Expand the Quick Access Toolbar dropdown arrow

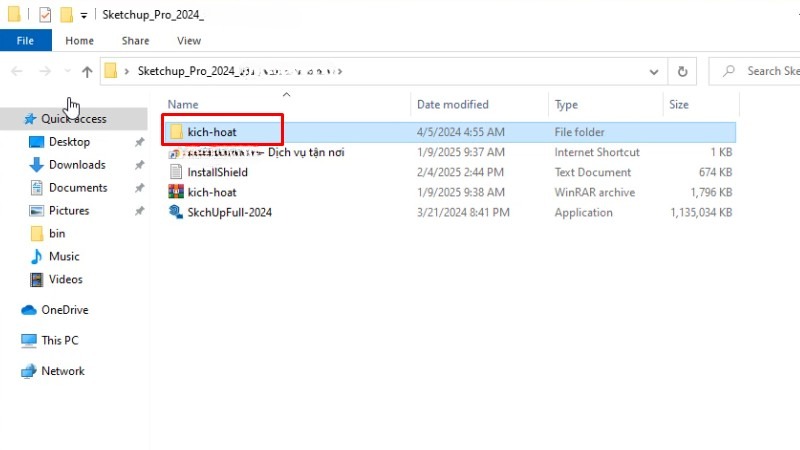[x=83, y=15]
